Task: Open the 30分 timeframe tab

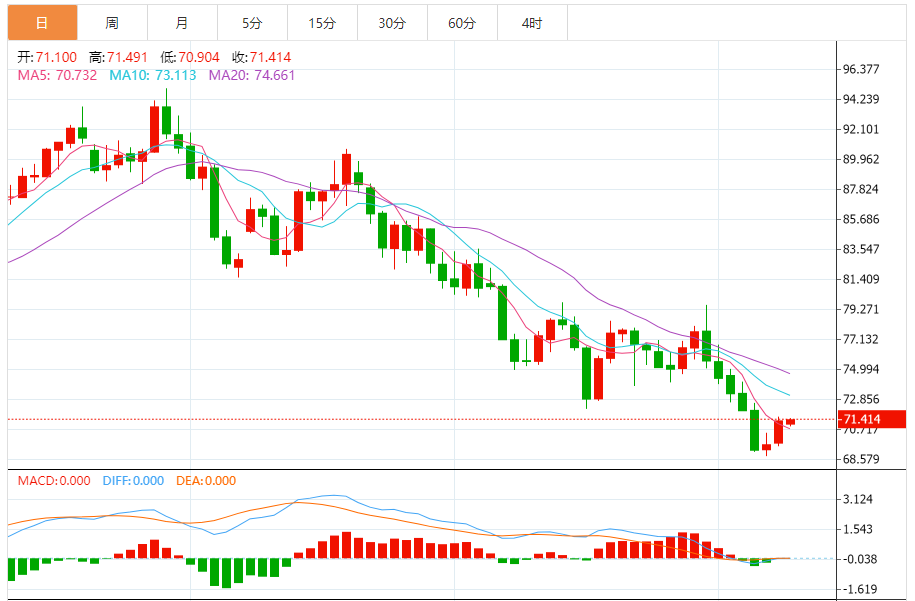Action: coord(392,23)
